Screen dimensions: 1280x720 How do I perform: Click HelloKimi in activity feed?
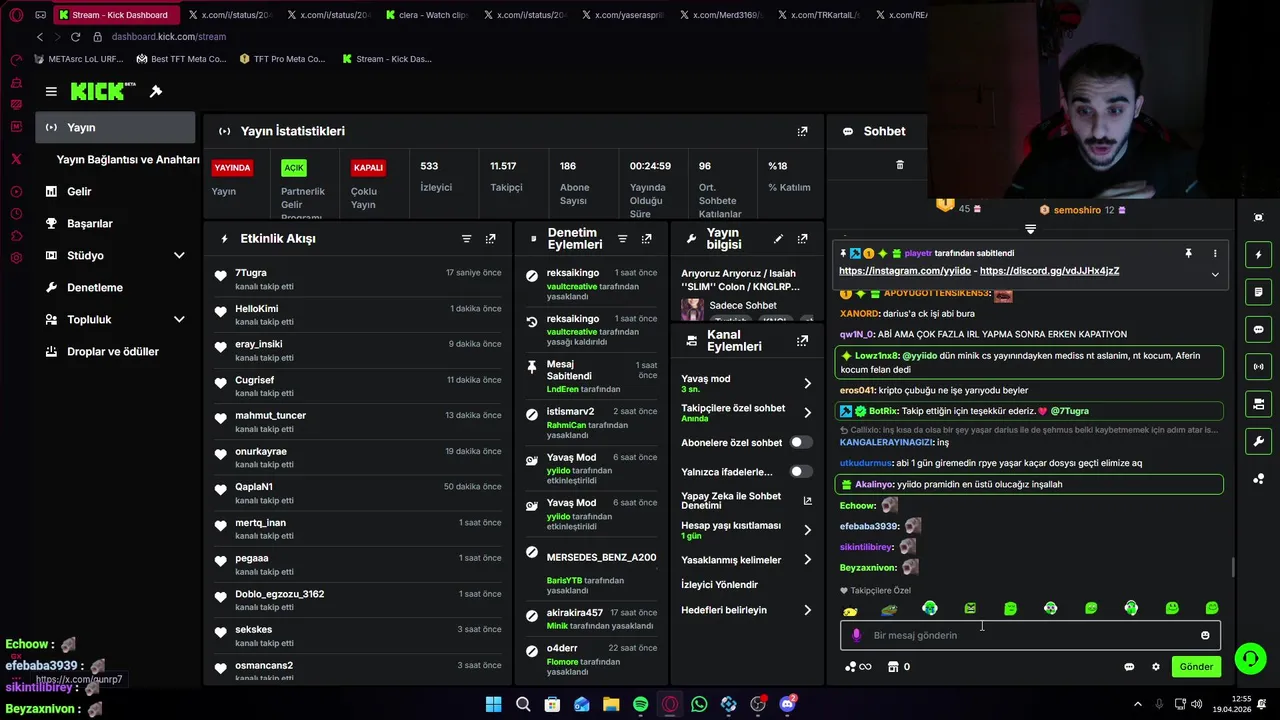pyautogui.click(x=257, y=309)
